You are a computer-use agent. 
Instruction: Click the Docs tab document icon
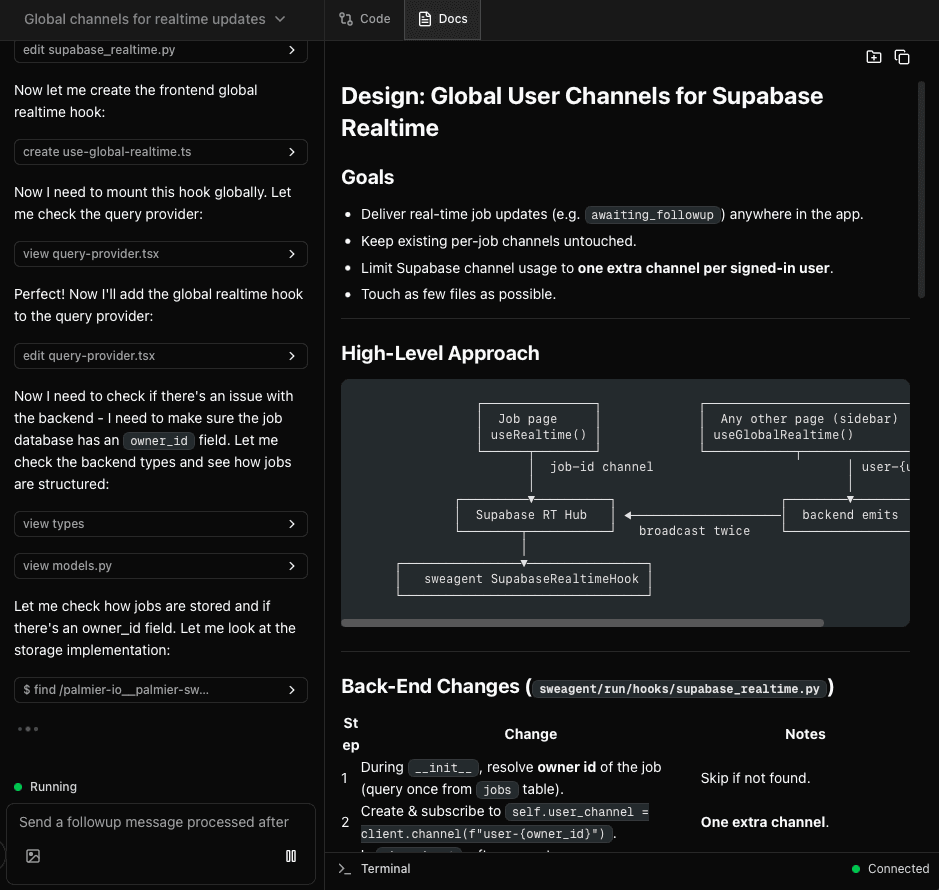click(425, 19)
